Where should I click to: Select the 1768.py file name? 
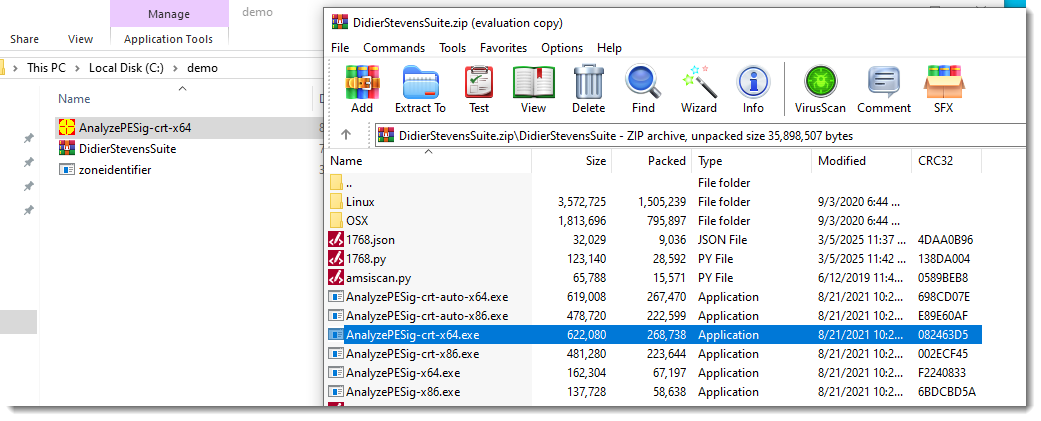[x=368, y=259]
